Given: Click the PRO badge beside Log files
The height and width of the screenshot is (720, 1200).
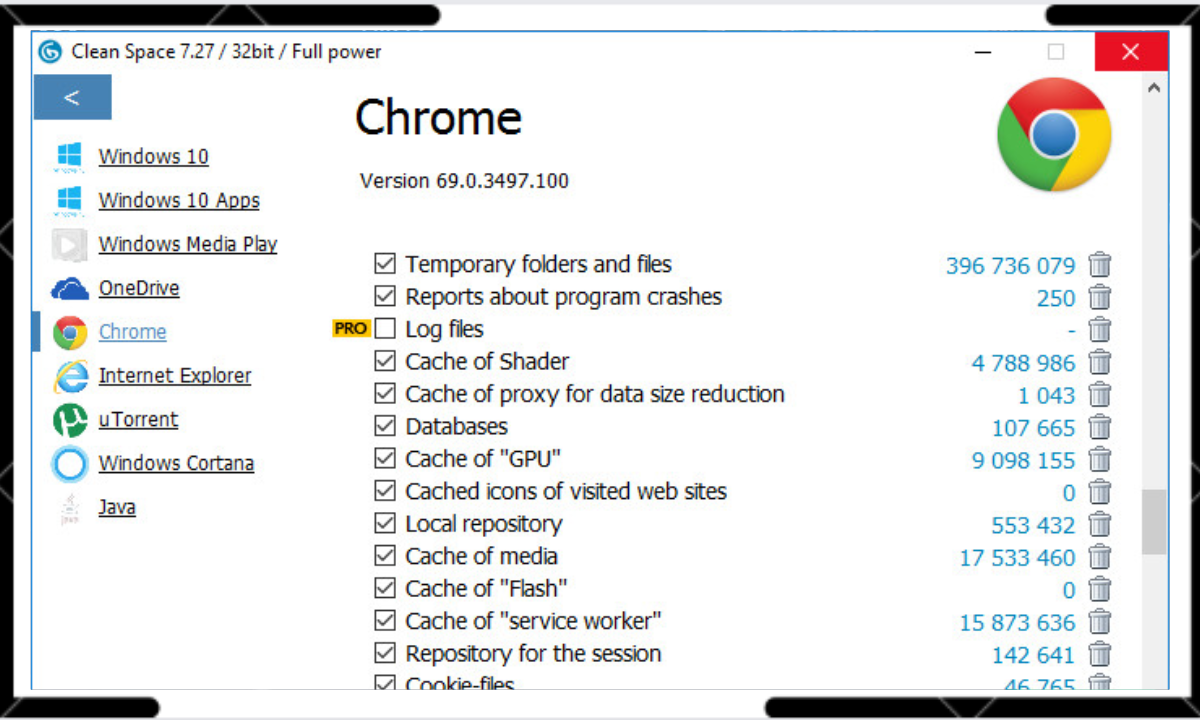Looking at the screenshot, I should (x=351, y=329).
